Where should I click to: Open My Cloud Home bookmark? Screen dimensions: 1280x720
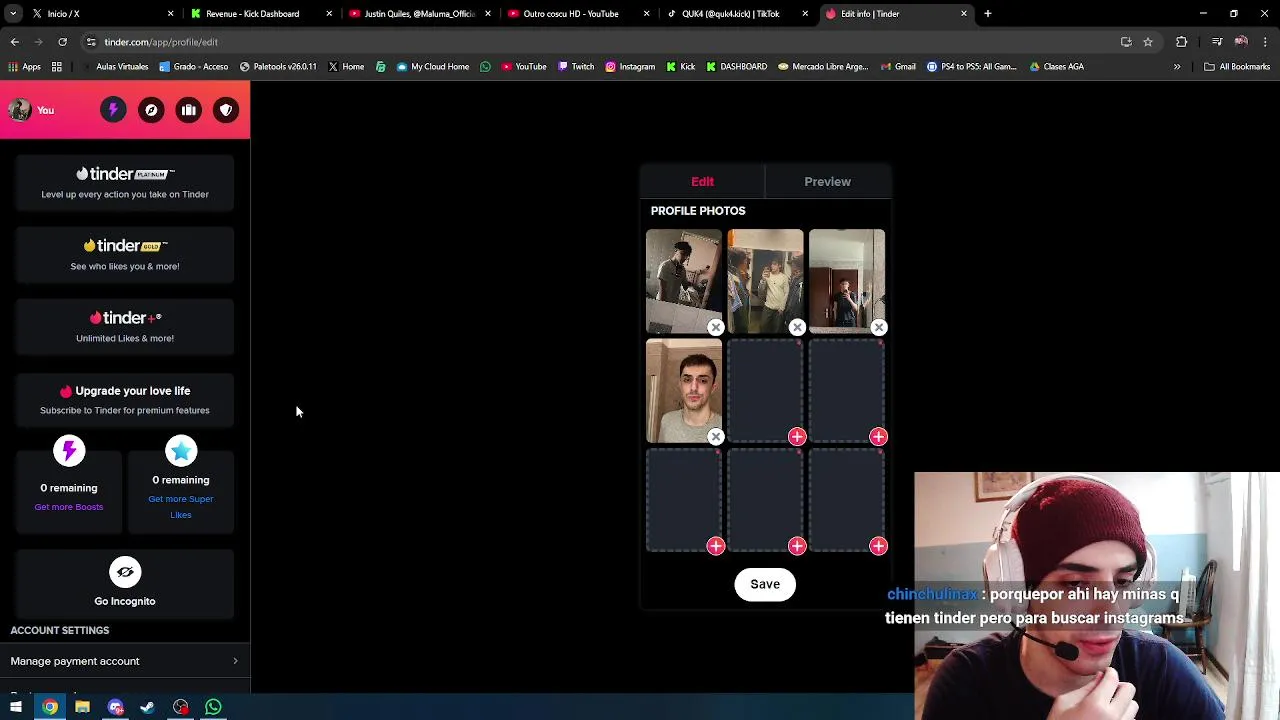[x=433, y=67]
